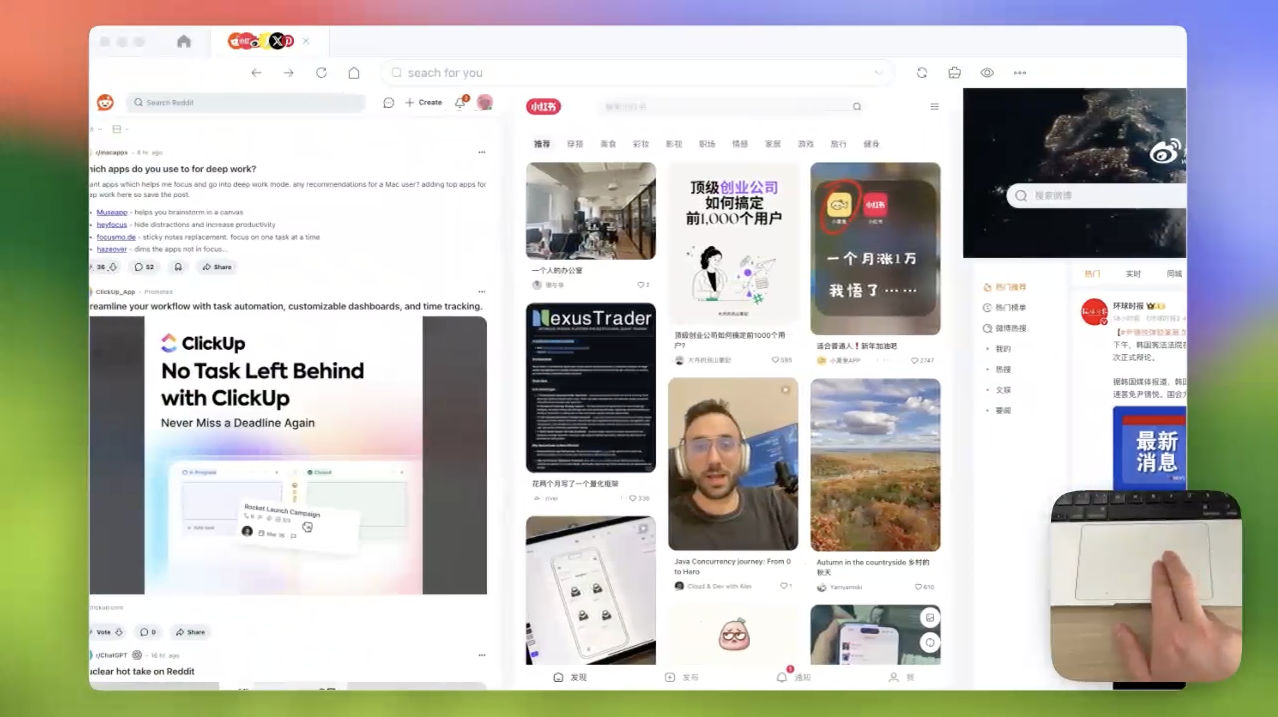Image resolution: width=1278 pixels, height=717 pixels.
Task: Open the heyfocus link
Action: (112, 225)
